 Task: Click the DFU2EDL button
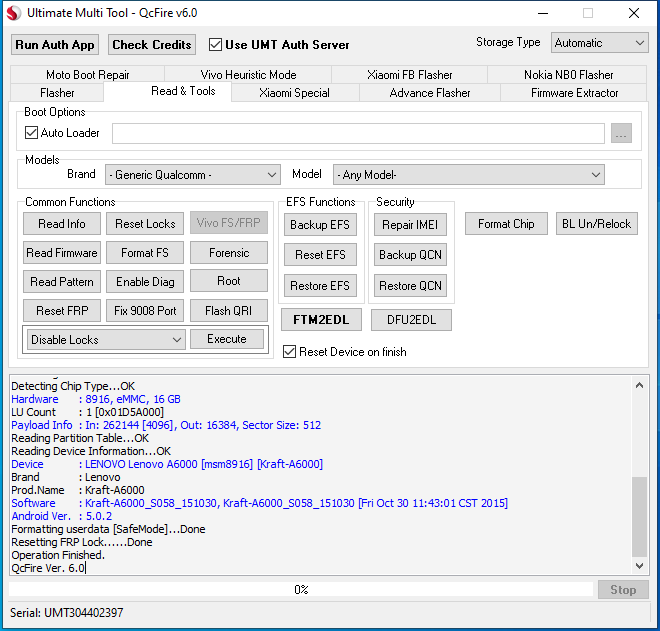point(411,320)
